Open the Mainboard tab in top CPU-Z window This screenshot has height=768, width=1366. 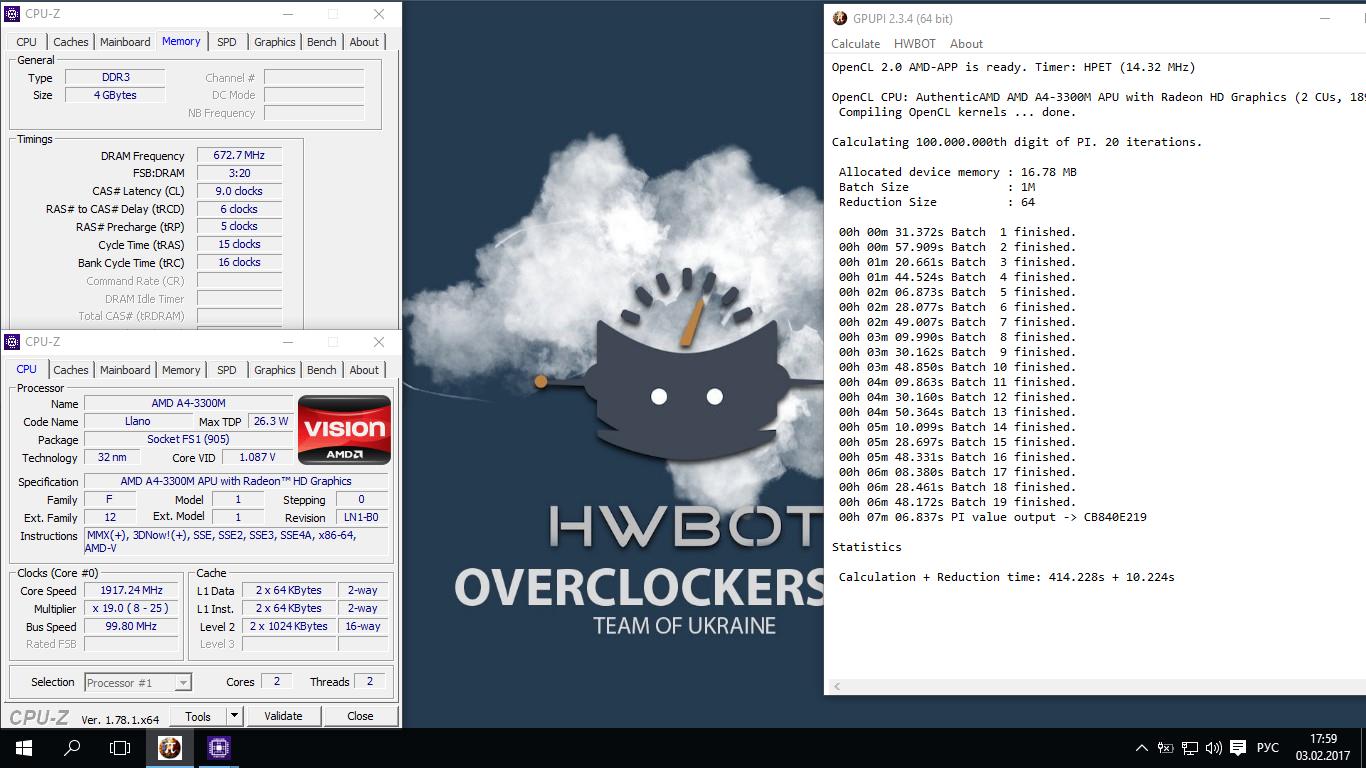(125, 42)
